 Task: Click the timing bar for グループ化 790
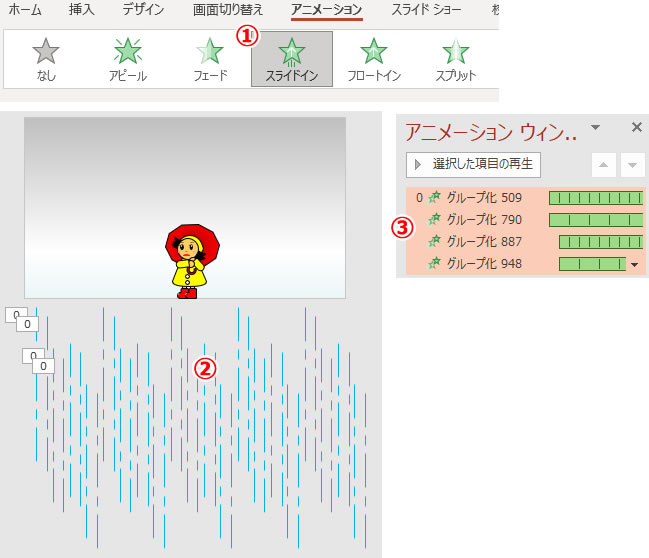coord(595,220)
